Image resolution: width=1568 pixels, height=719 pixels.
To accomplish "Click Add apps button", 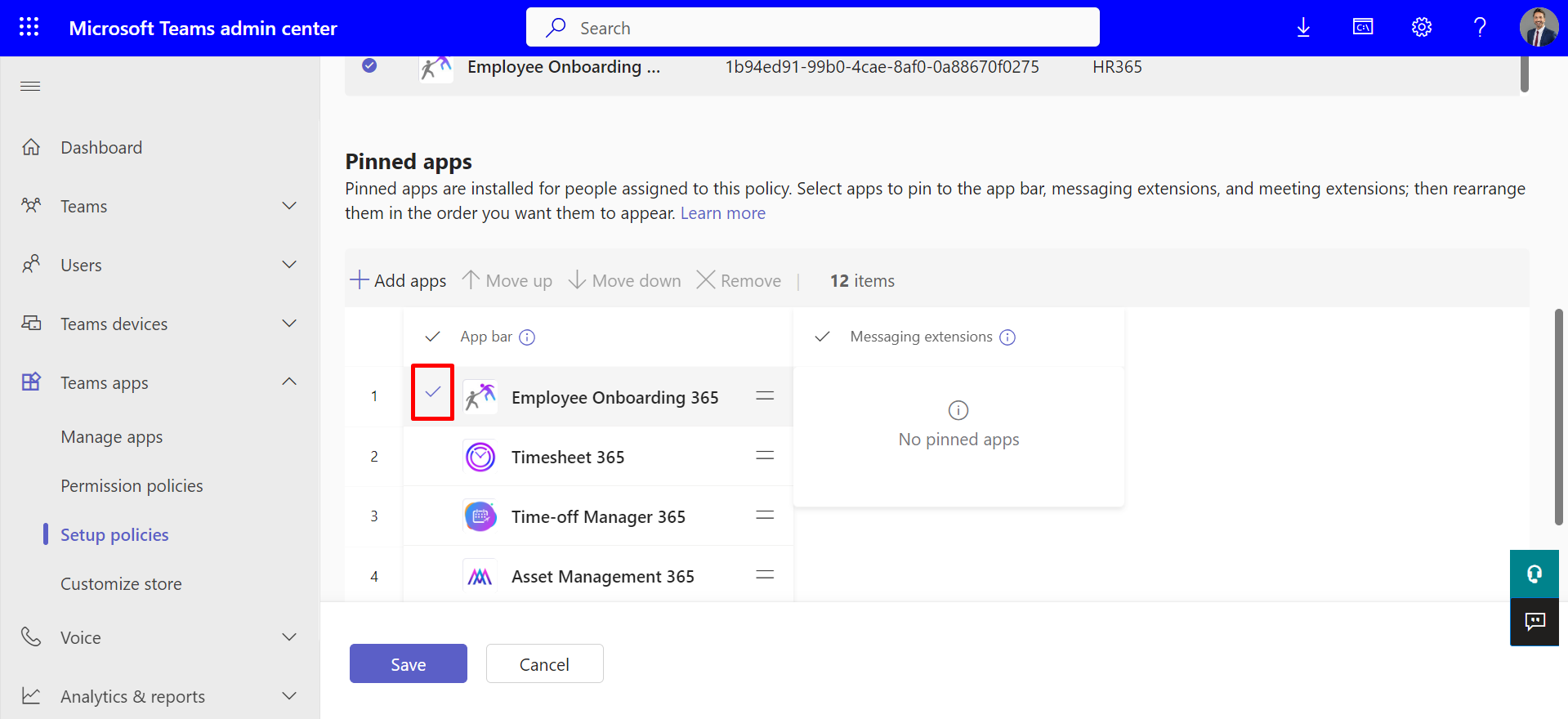I will pyautogui.click(x=398, y=281).
